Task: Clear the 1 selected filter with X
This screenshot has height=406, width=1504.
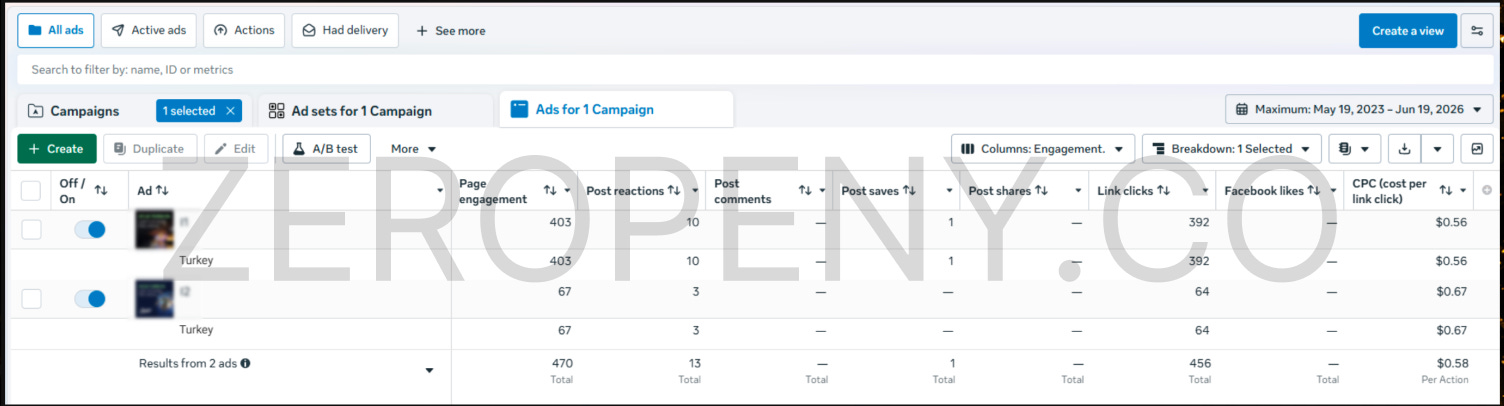Action: [231, 111]
